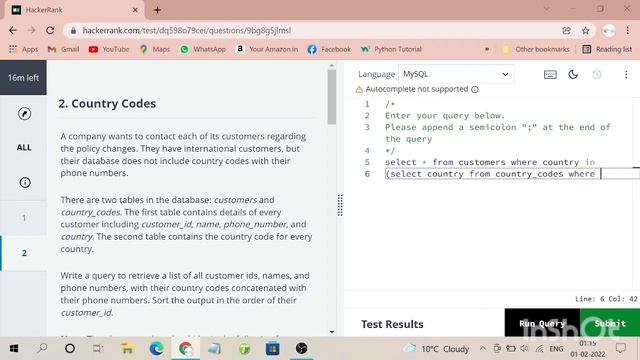Submit the solution
The width and height of the screenshot is (640, 360).
click(x=610, y=323)
